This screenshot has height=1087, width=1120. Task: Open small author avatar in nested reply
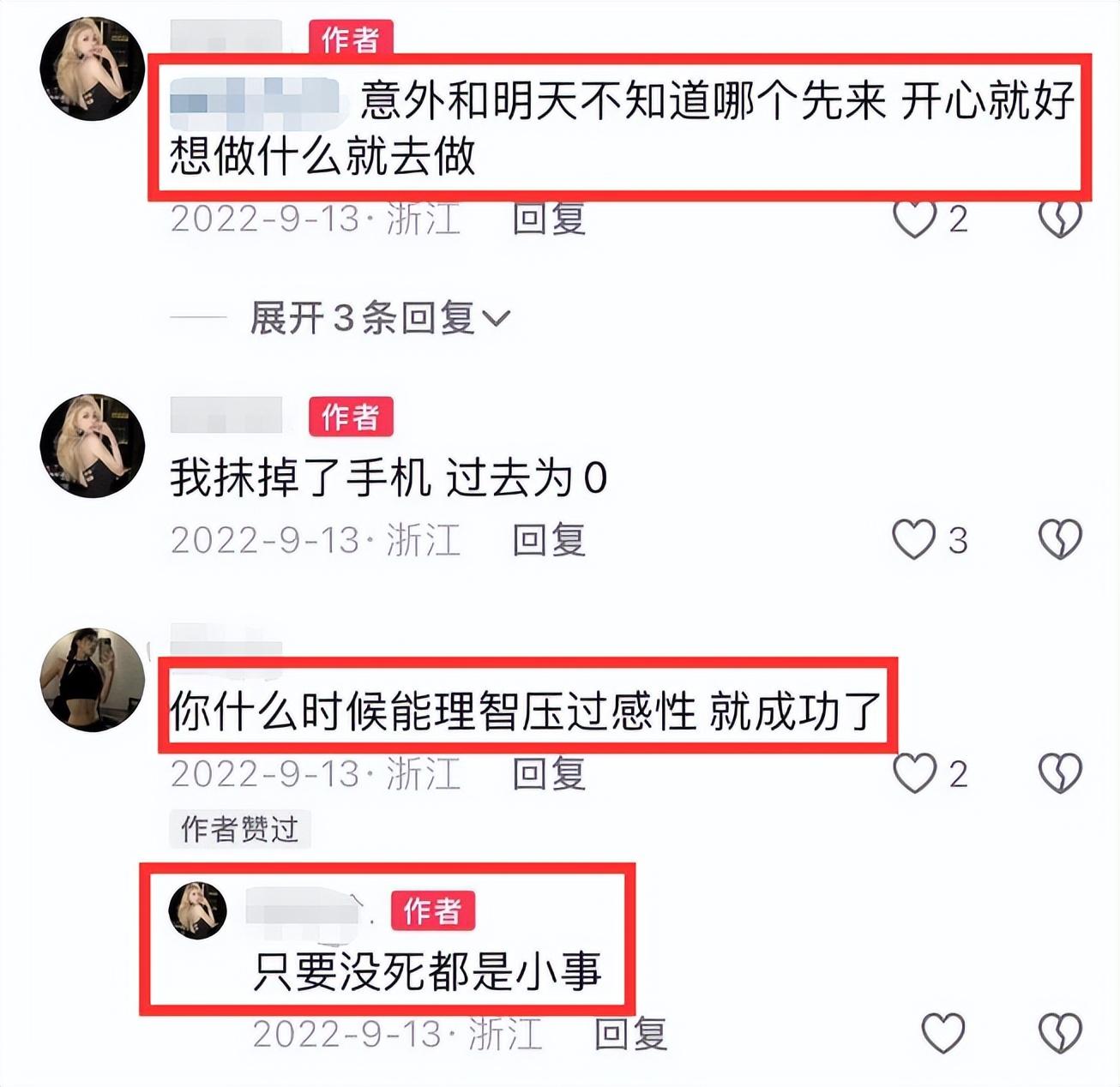coord(198,910)
